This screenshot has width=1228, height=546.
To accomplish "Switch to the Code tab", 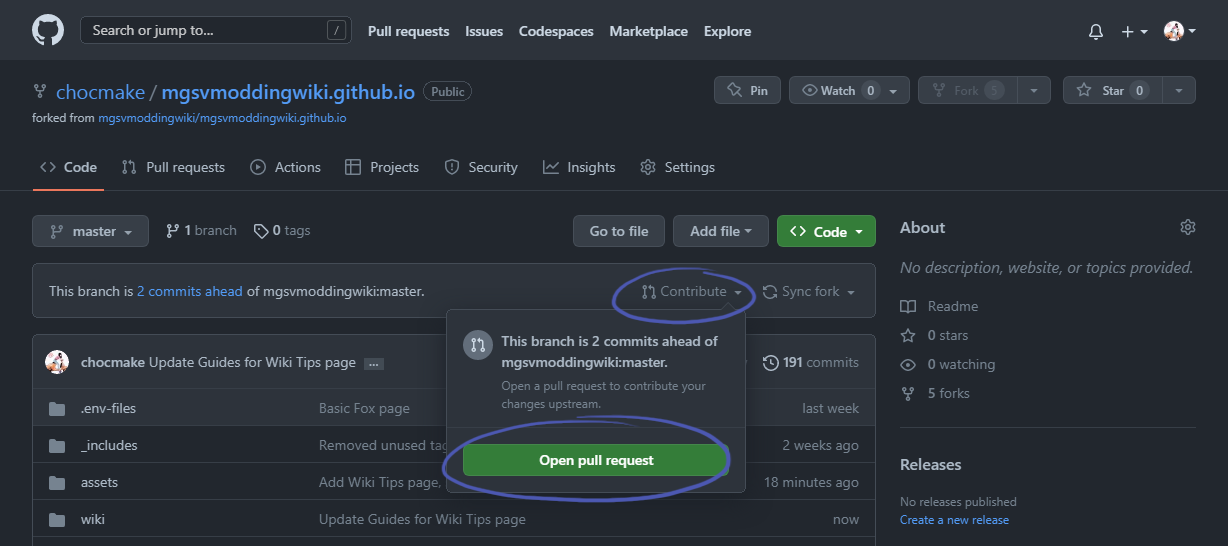I will pyautogui.click(x=68, y=167).
